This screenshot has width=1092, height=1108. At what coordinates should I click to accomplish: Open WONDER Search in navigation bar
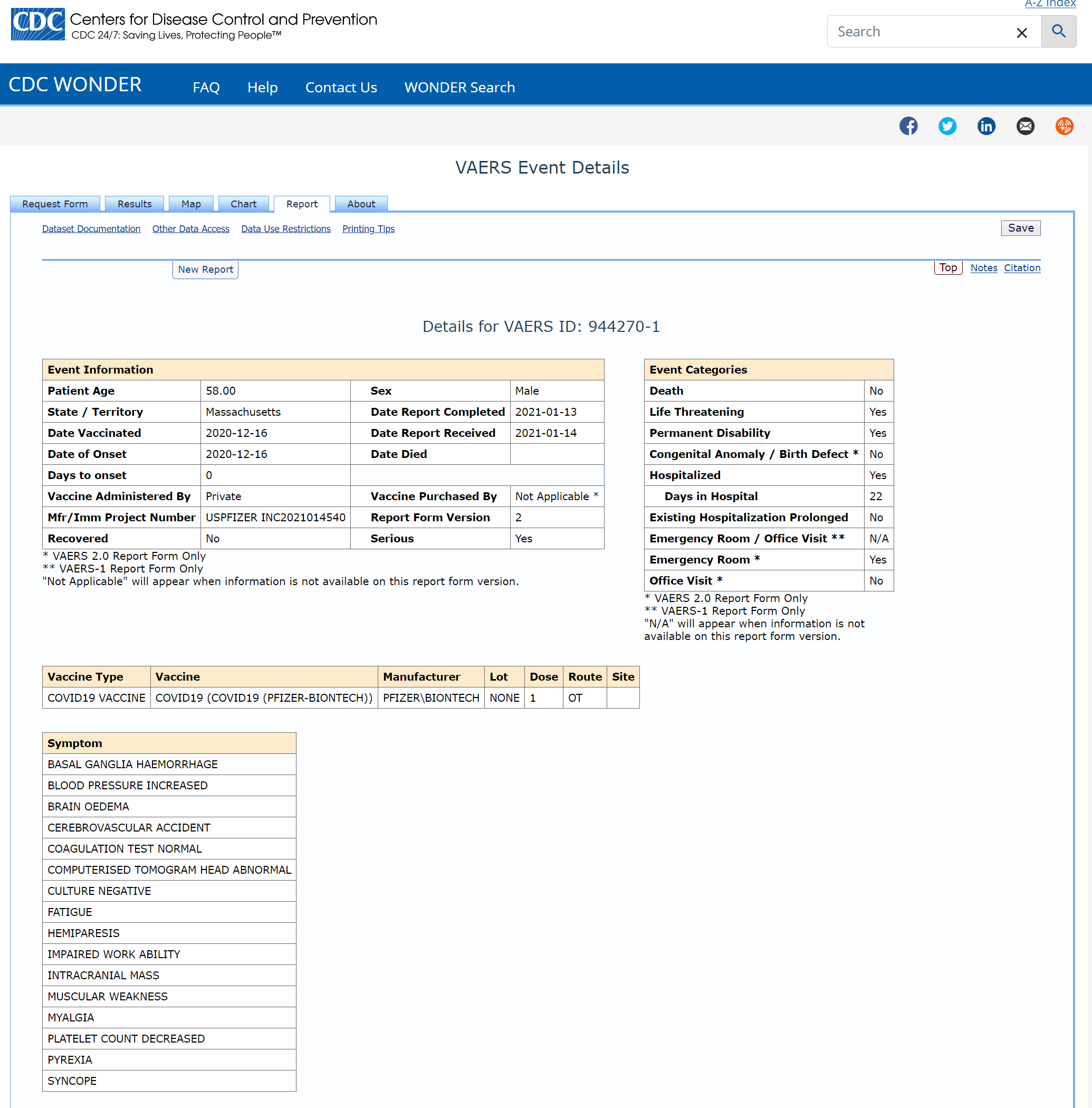pos(459,87)
